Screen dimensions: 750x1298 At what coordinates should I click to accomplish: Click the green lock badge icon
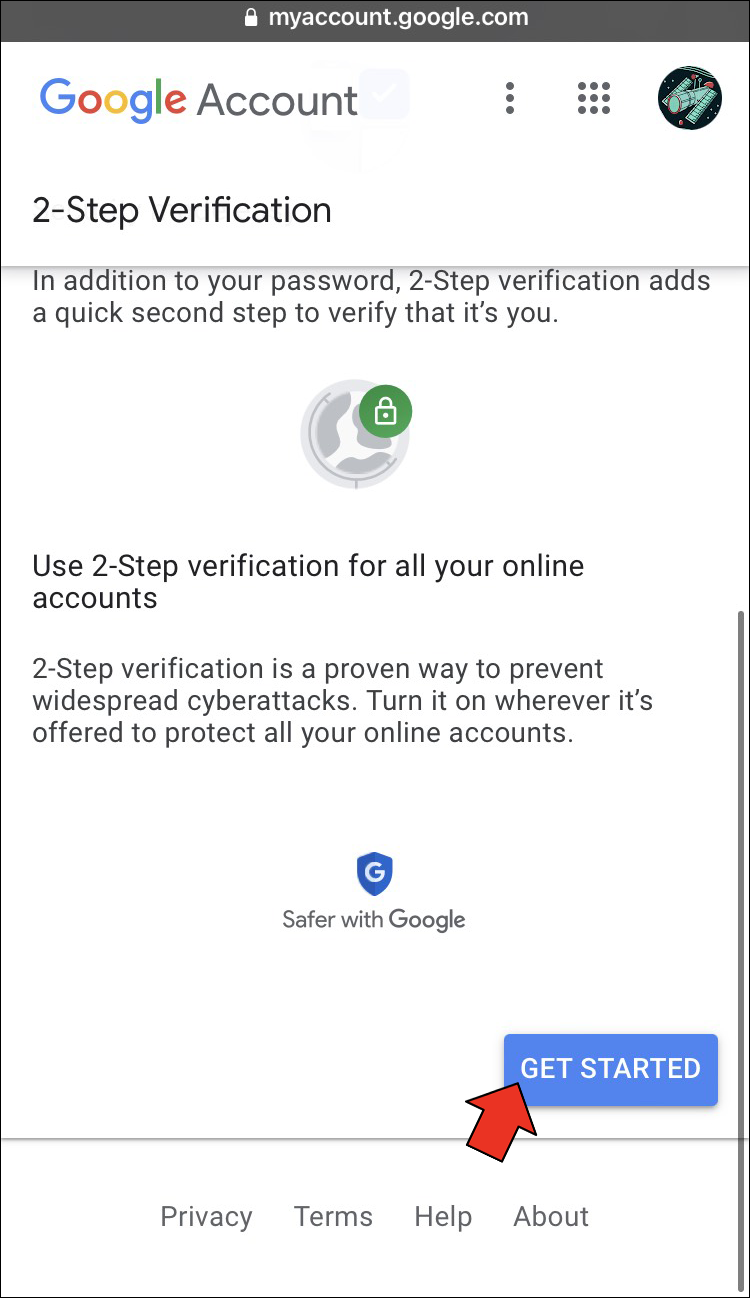(385, 411)
